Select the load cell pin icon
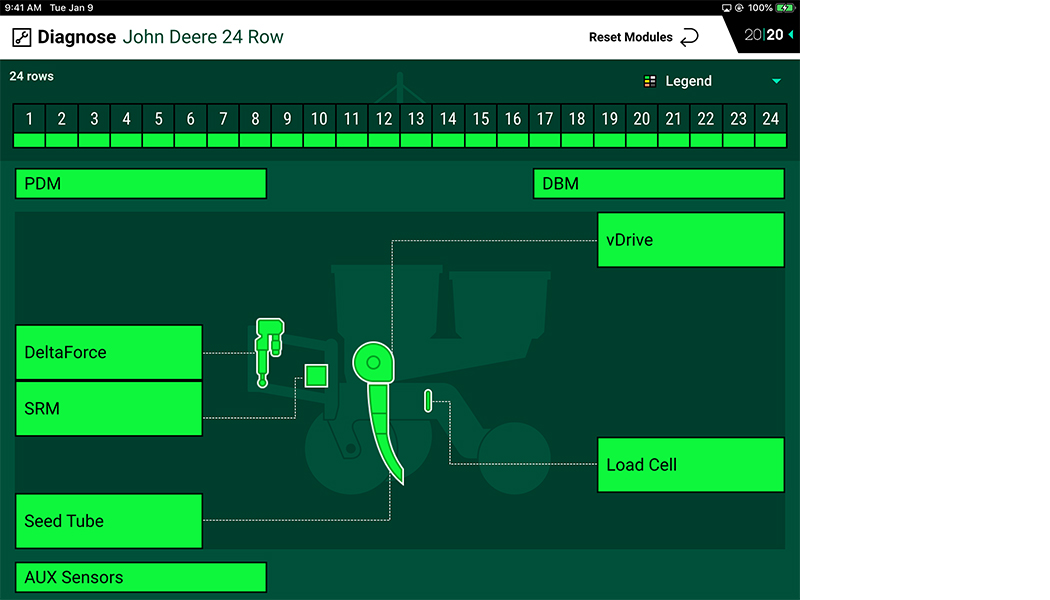Image resolution: width=1050 pixels, height=600 pixels. [x=428, y=400]
